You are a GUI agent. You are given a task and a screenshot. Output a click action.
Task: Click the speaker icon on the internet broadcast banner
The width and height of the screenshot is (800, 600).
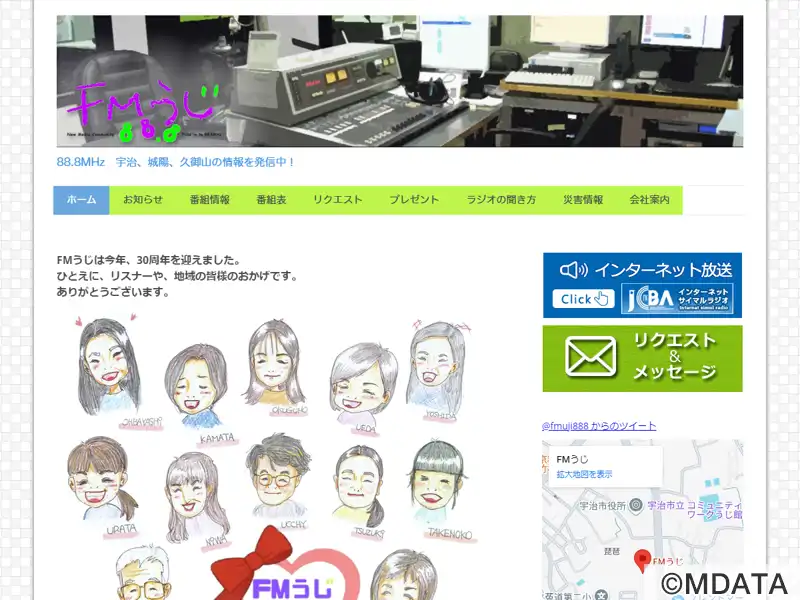tap(573, 270)
